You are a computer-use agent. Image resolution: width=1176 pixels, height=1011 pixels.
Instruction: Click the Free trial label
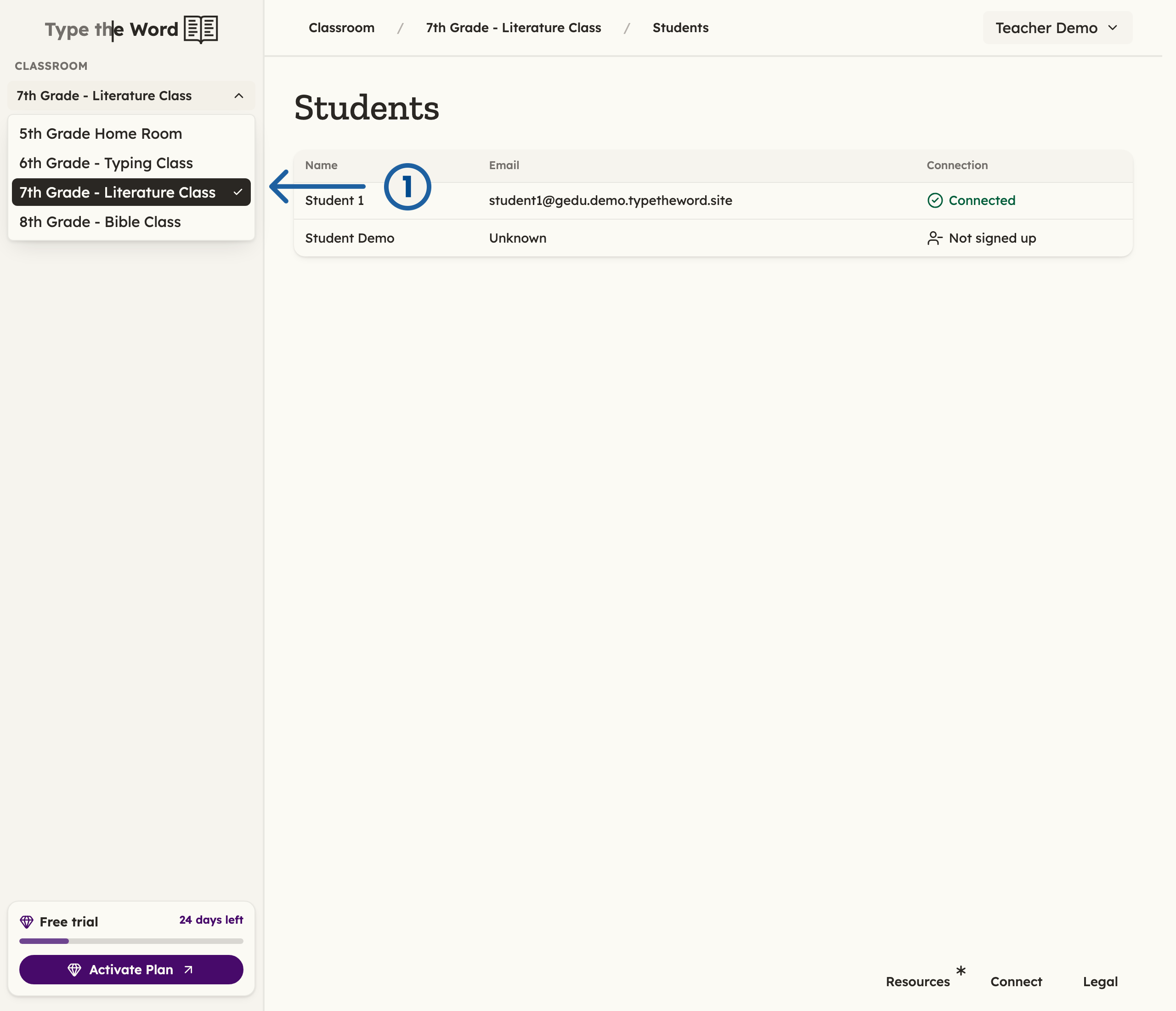(x=68, y=922)
